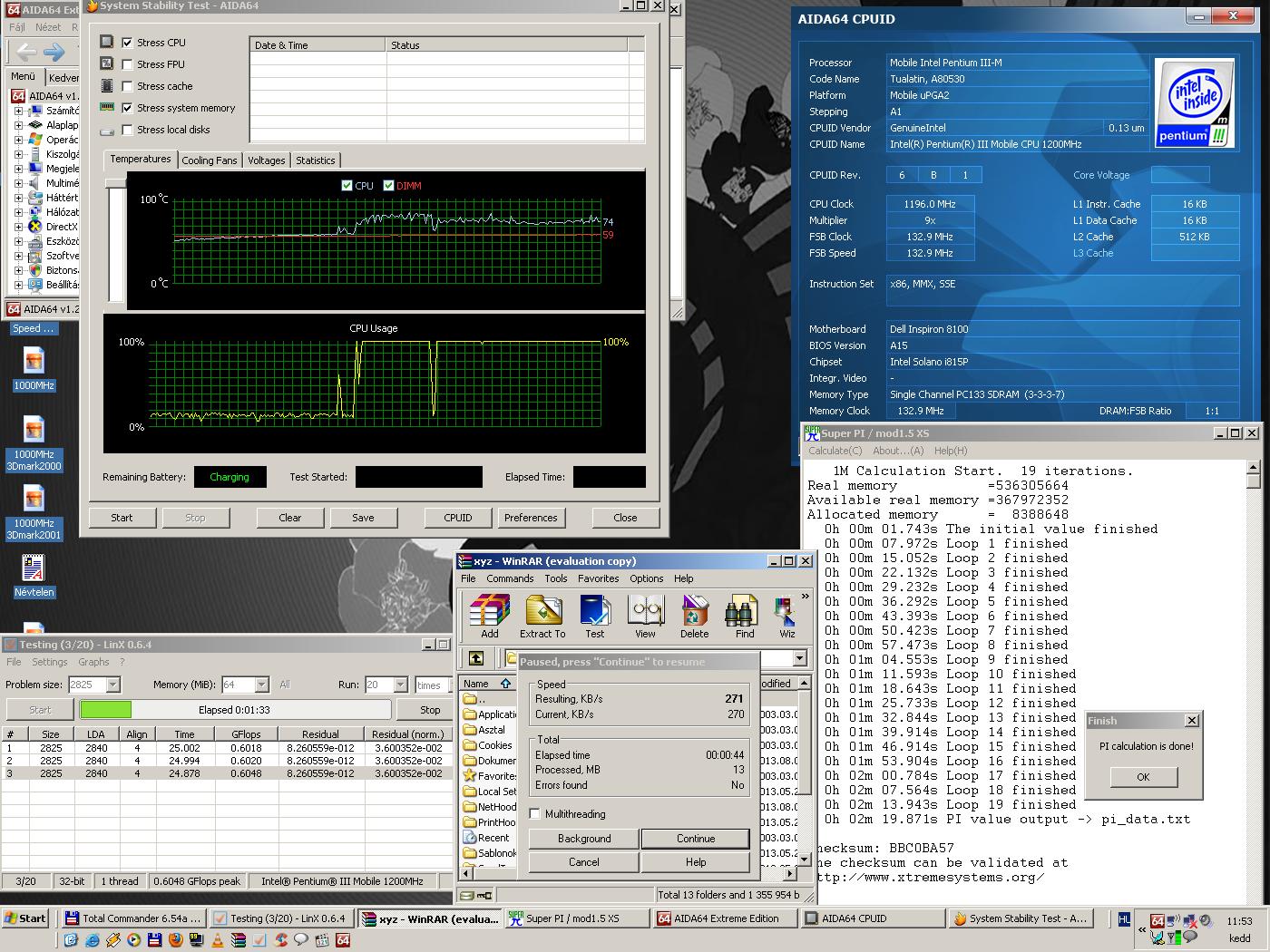Click the WinRAR Add toolbar icon
1270x952 pixels.
tap(490, 617)
